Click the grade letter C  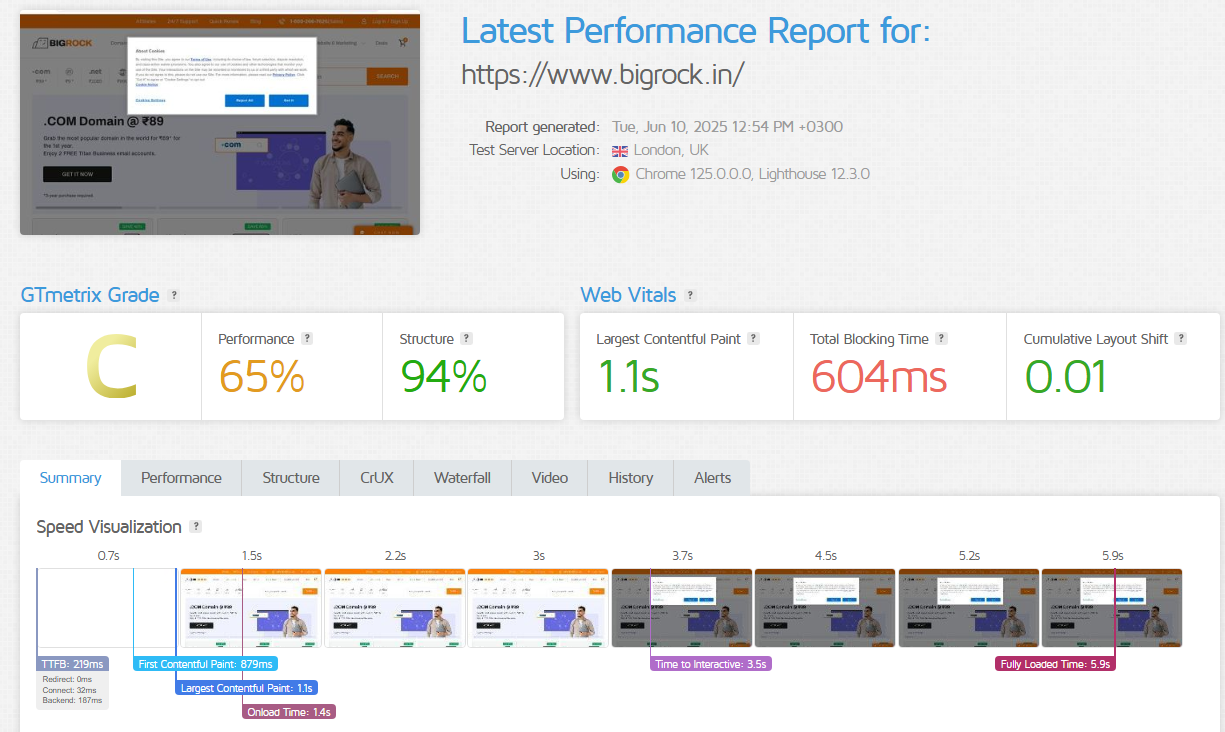pos(110,366)
